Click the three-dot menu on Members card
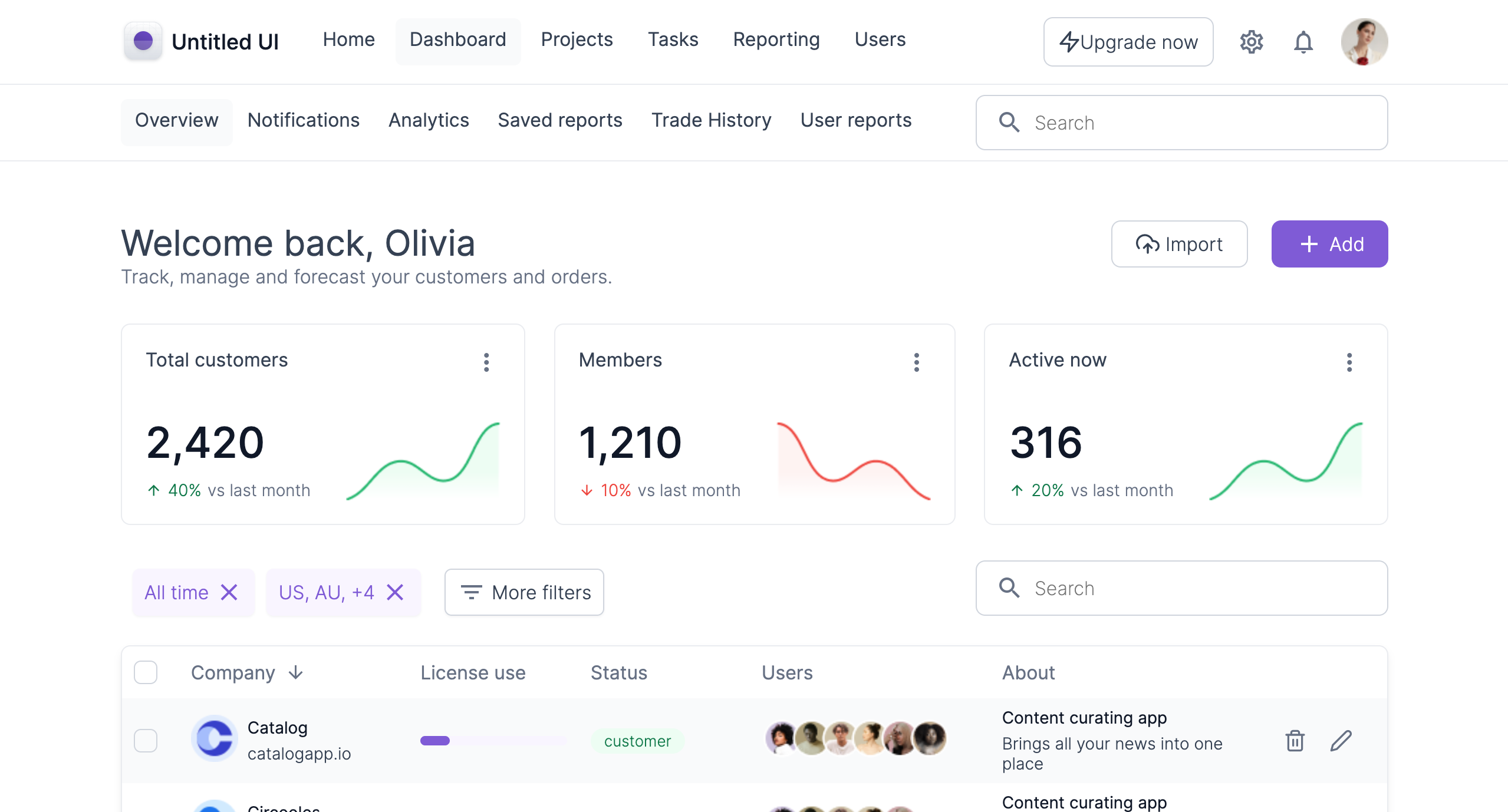Image resolution: width=1508 pixels, height=812 pixels. tap(917, 362)
